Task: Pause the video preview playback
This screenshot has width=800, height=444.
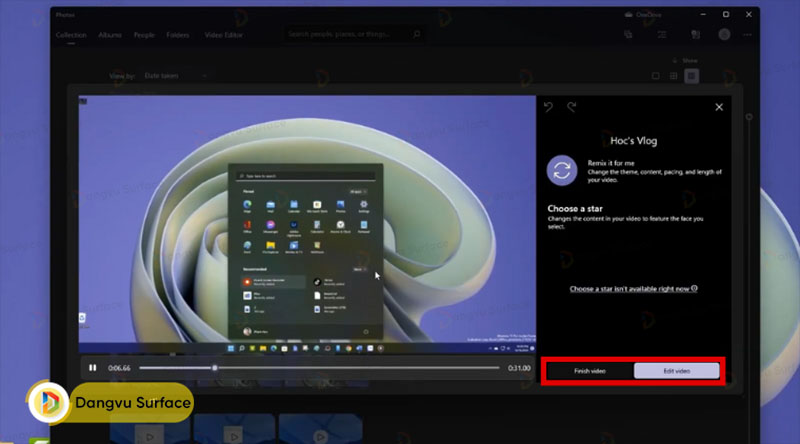Action: click(92, 368)
